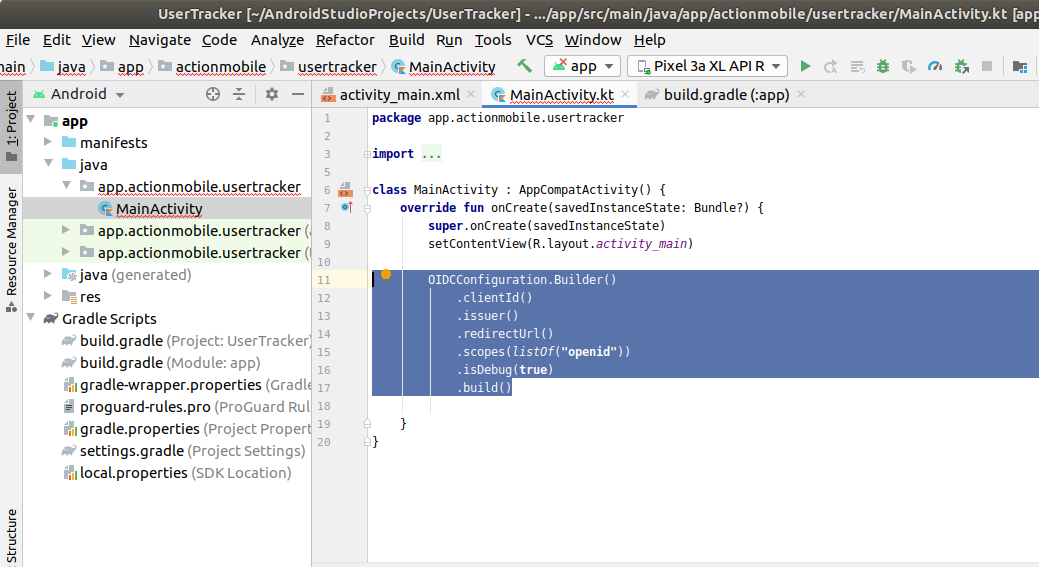Viewport: 1039px width, 567px height.
Task: Click the Make Project hammer icon
Action: coord(524,66)
